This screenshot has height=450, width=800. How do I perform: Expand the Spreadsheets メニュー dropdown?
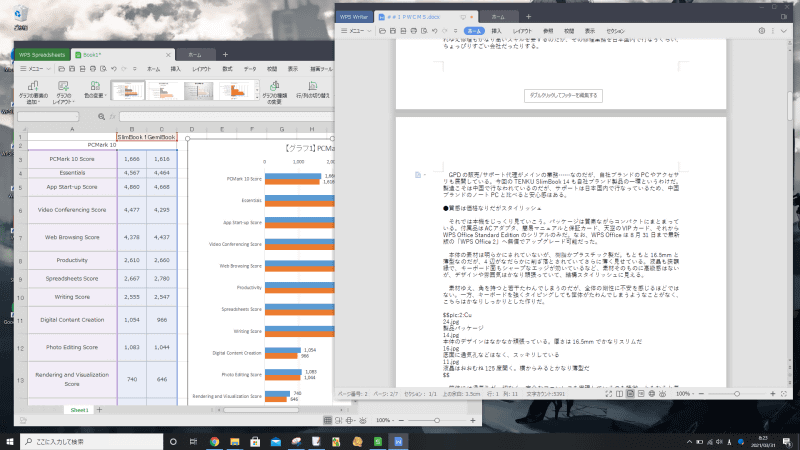35,69
